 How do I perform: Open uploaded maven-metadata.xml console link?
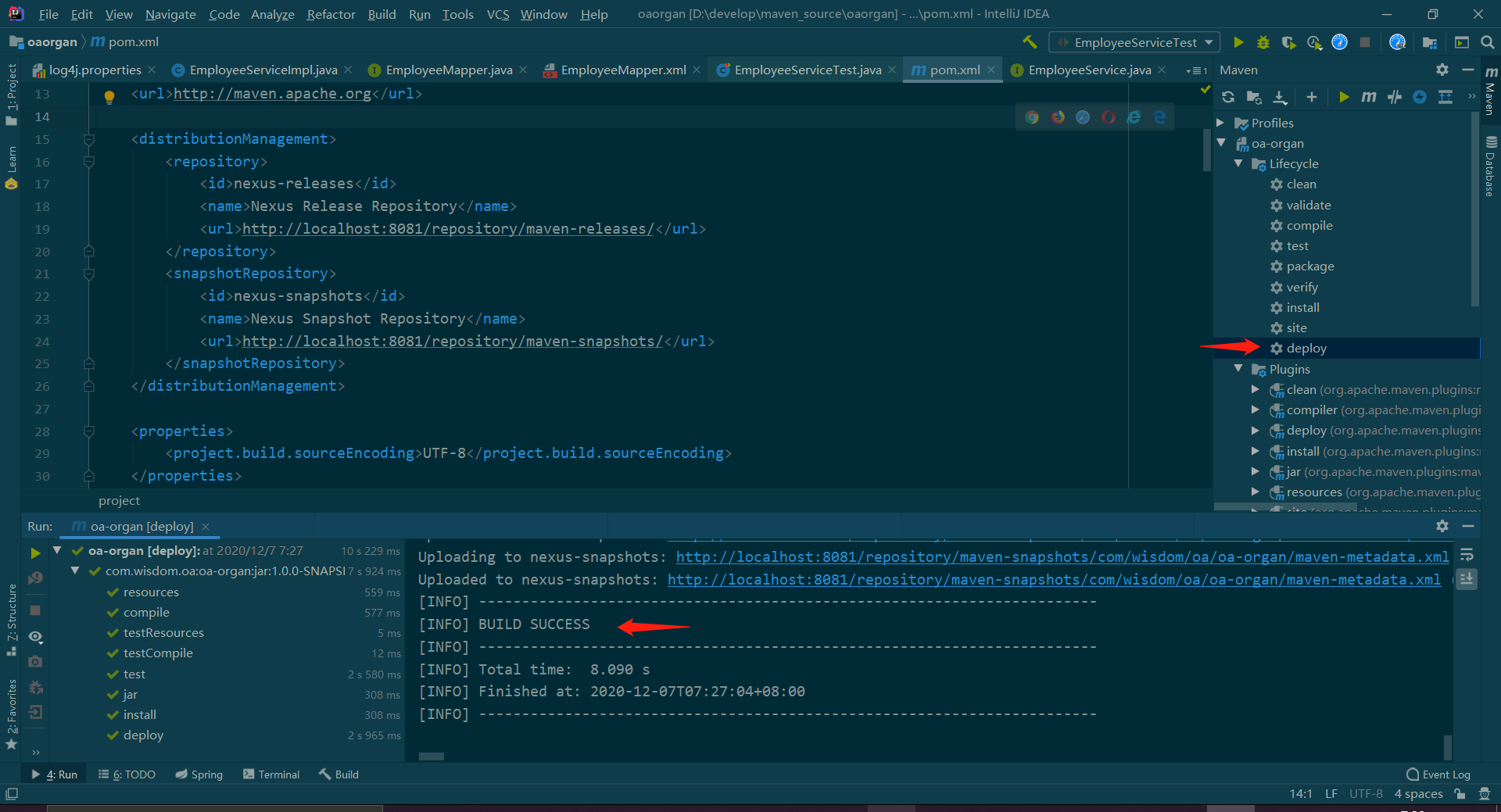pyautogui.click(x=1054, y=580)
